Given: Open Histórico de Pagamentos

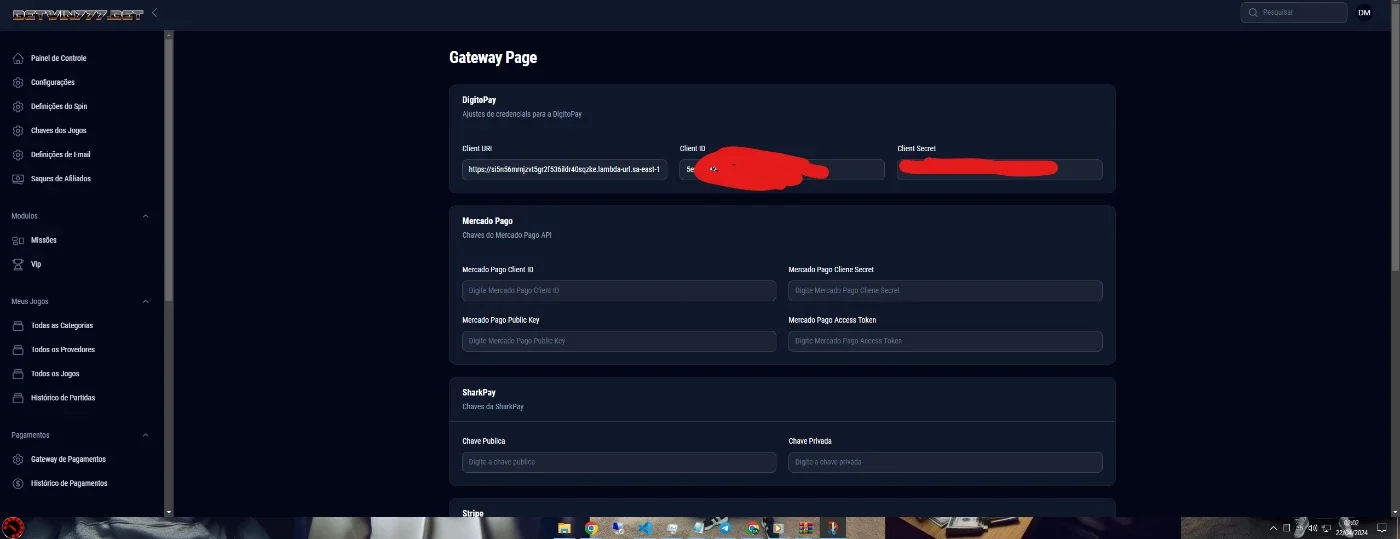Looking at the screenshot, I should (x=69, y=483).
